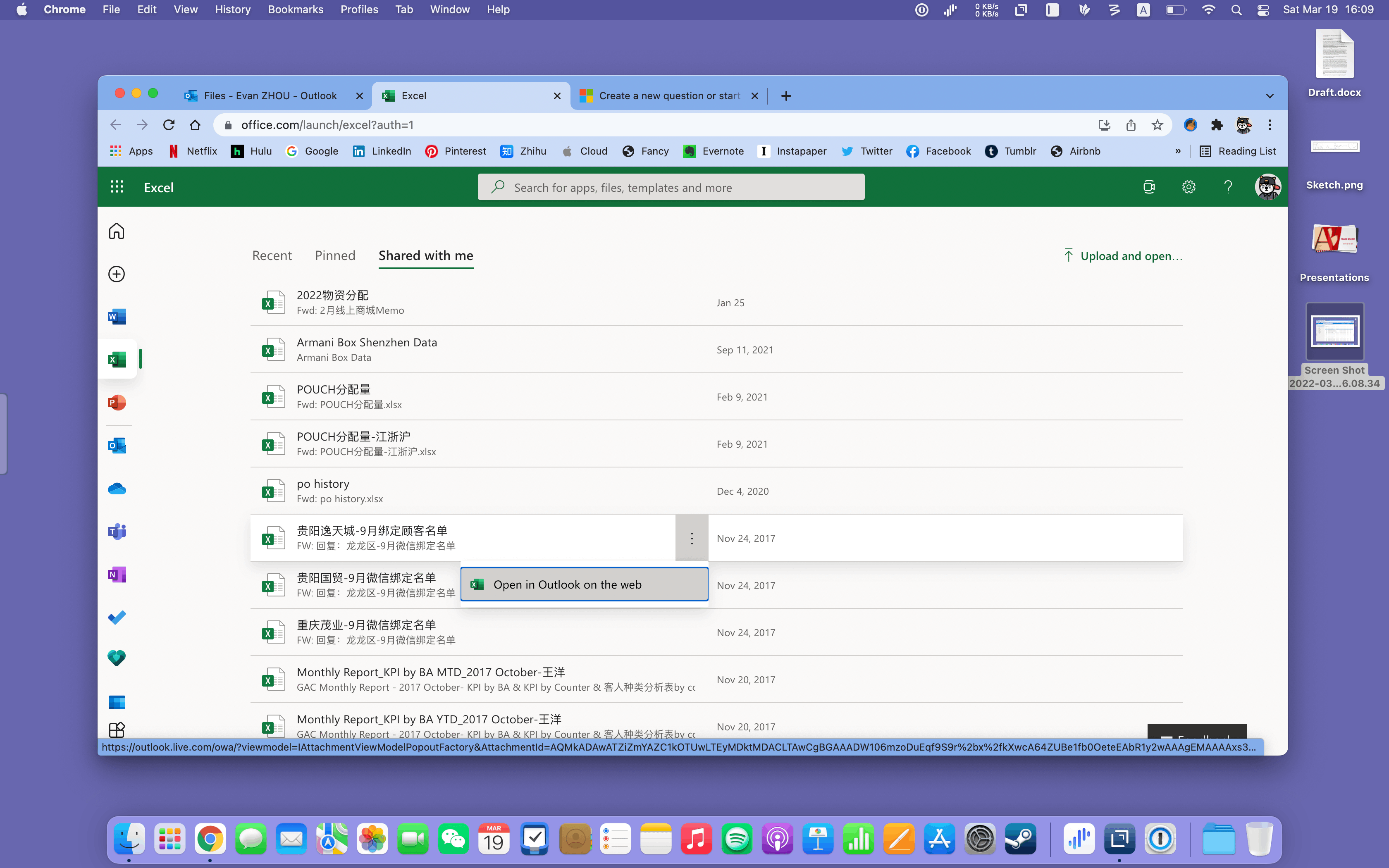
Task: Open Evernote bookmark
Action: 714,151
